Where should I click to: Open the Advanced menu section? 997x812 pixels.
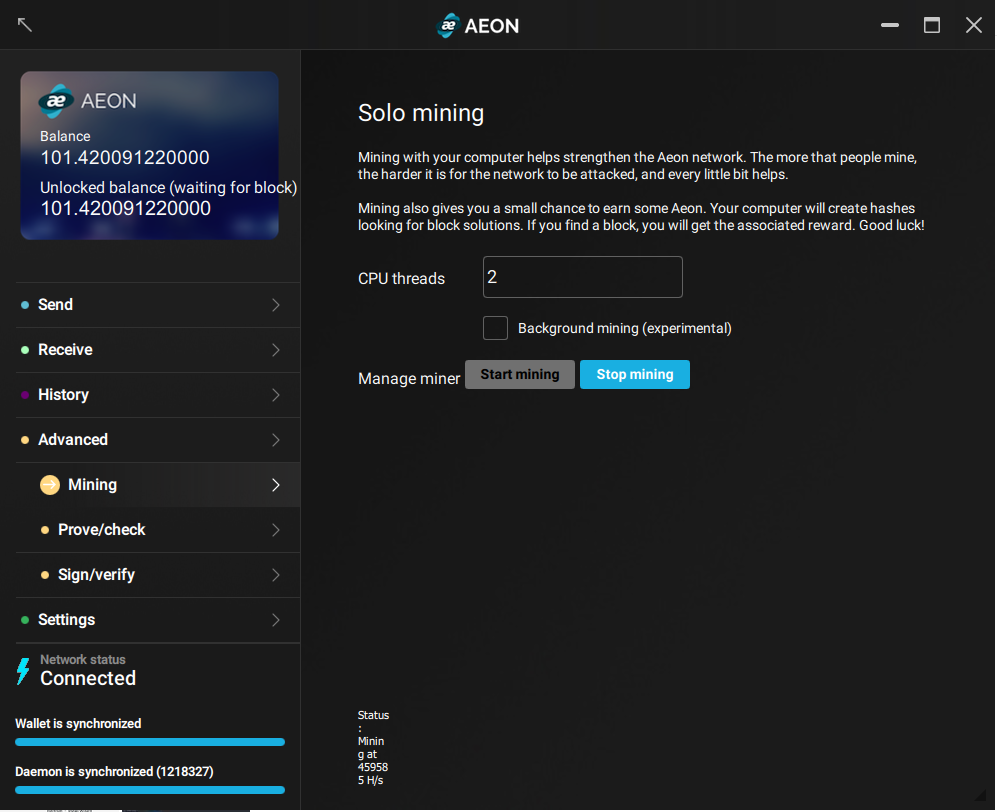tap(158, 440)
